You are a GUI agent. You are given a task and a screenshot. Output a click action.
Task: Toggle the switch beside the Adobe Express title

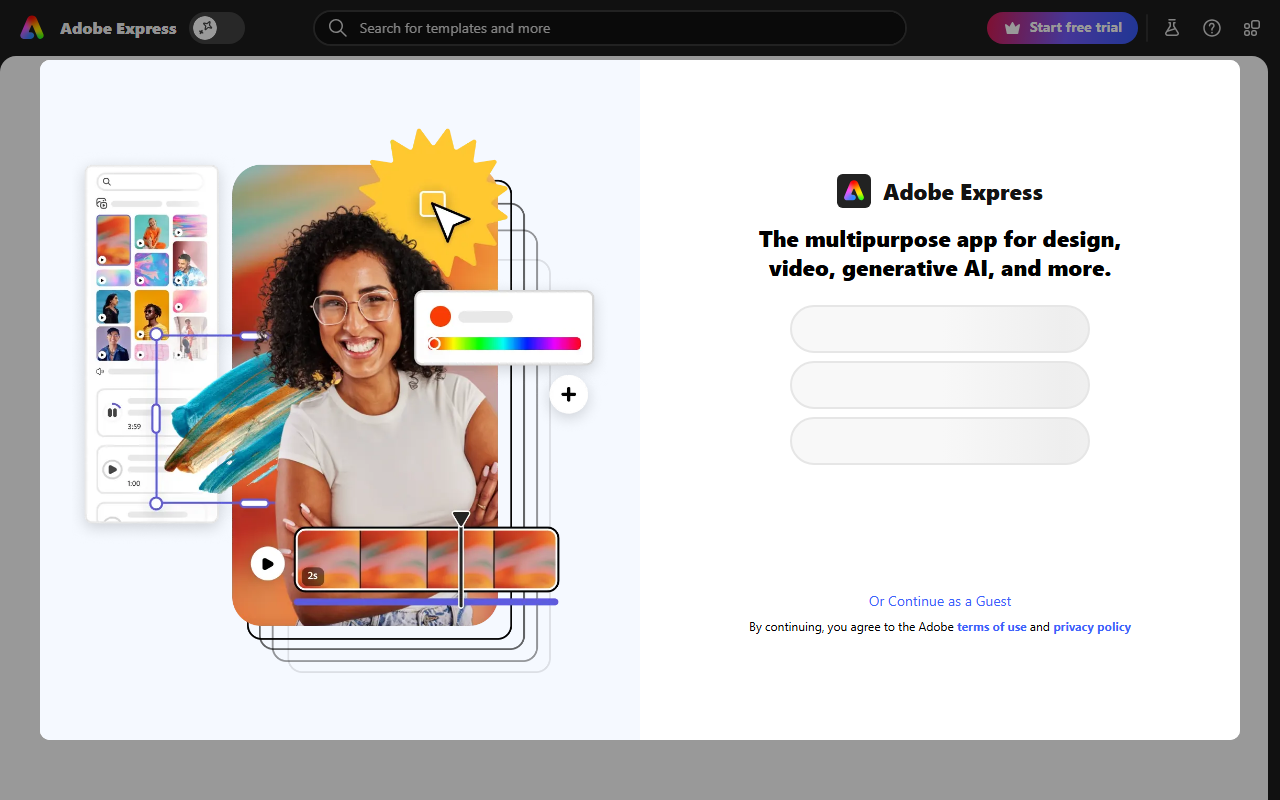217,28
